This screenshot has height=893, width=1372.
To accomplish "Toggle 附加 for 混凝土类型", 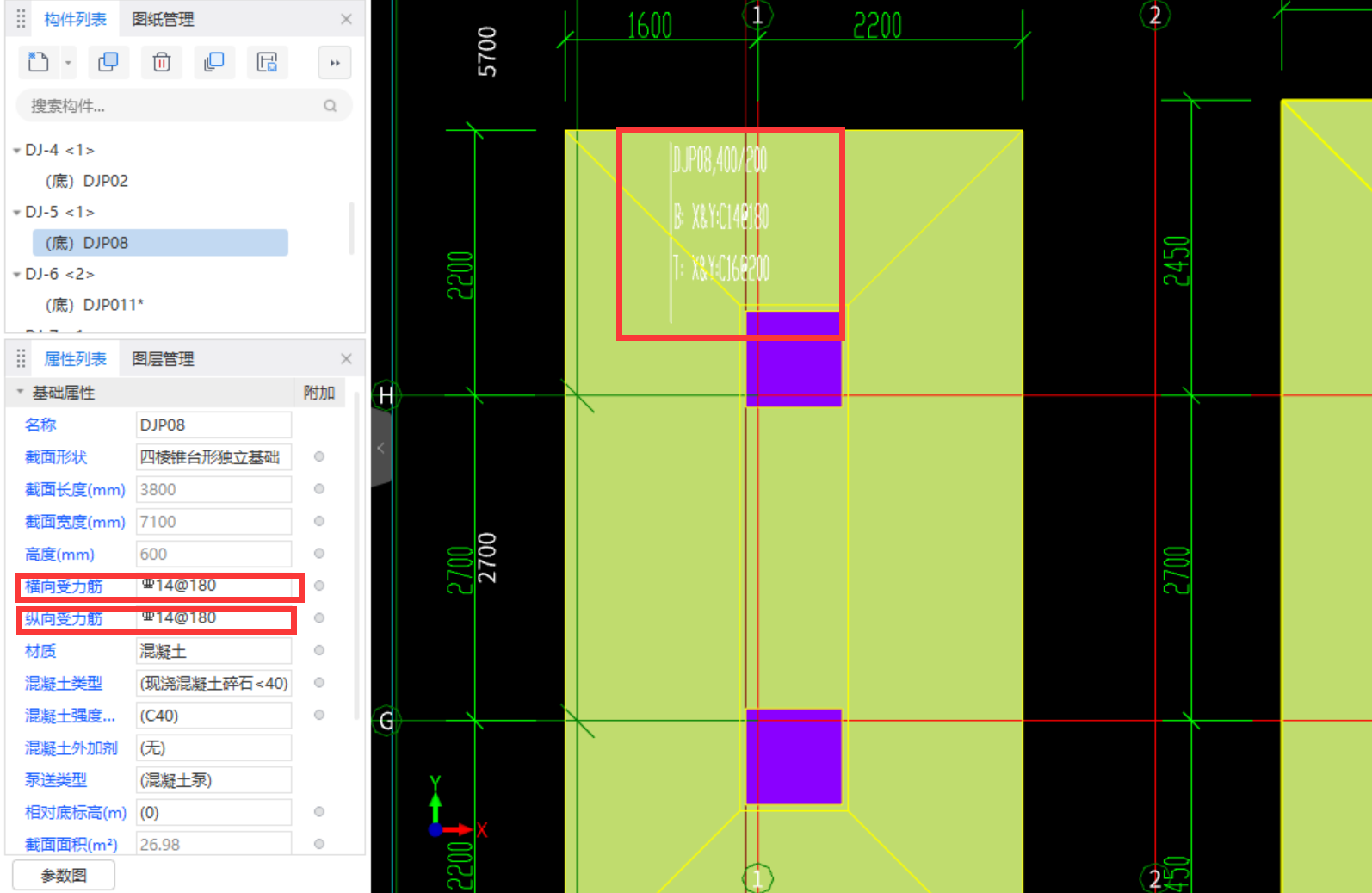I will [319, 682].
